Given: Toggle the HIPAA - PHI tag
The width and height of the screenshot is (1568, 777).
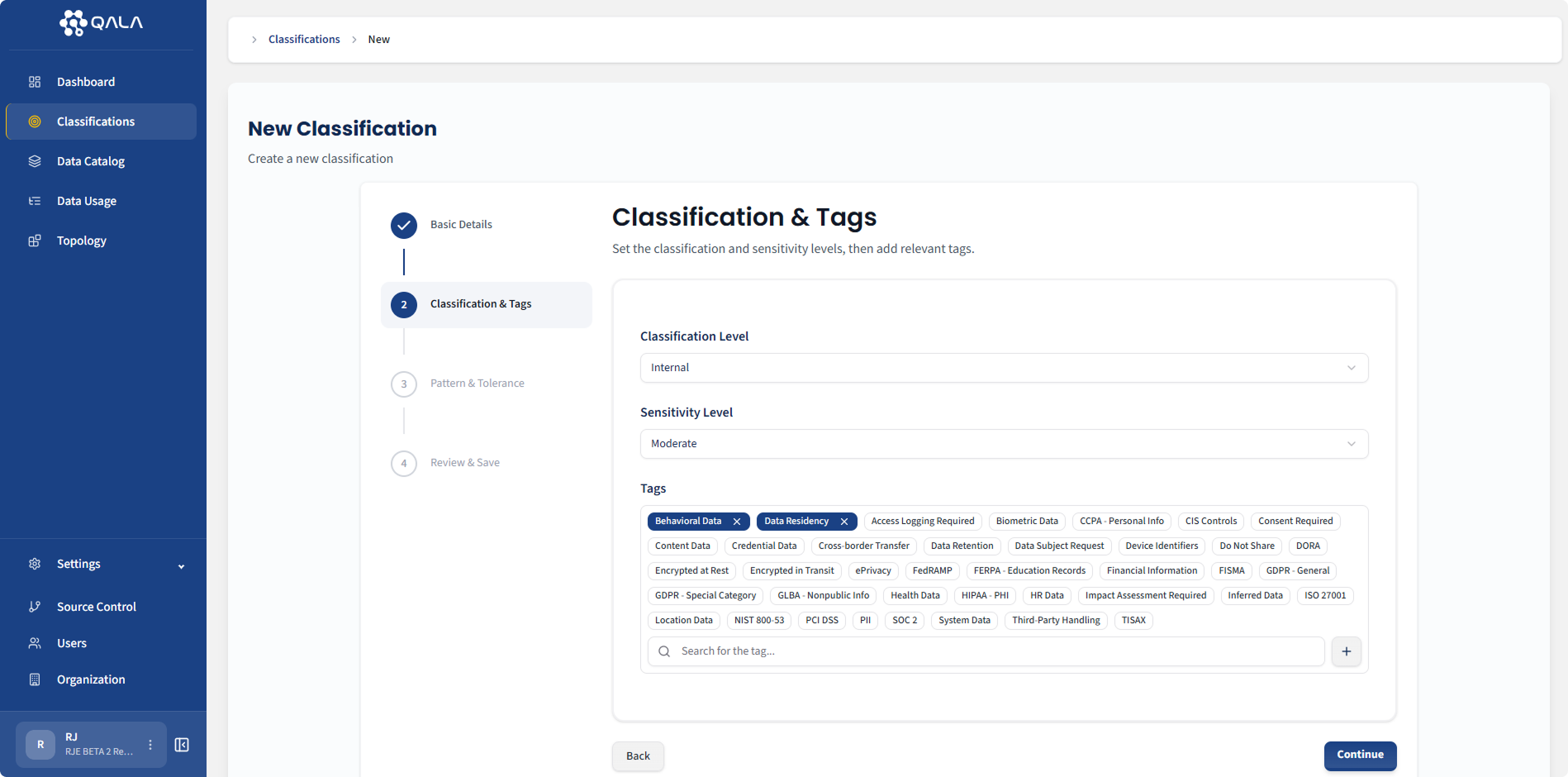Looking at the screenshot, I should tap(985, 595).
